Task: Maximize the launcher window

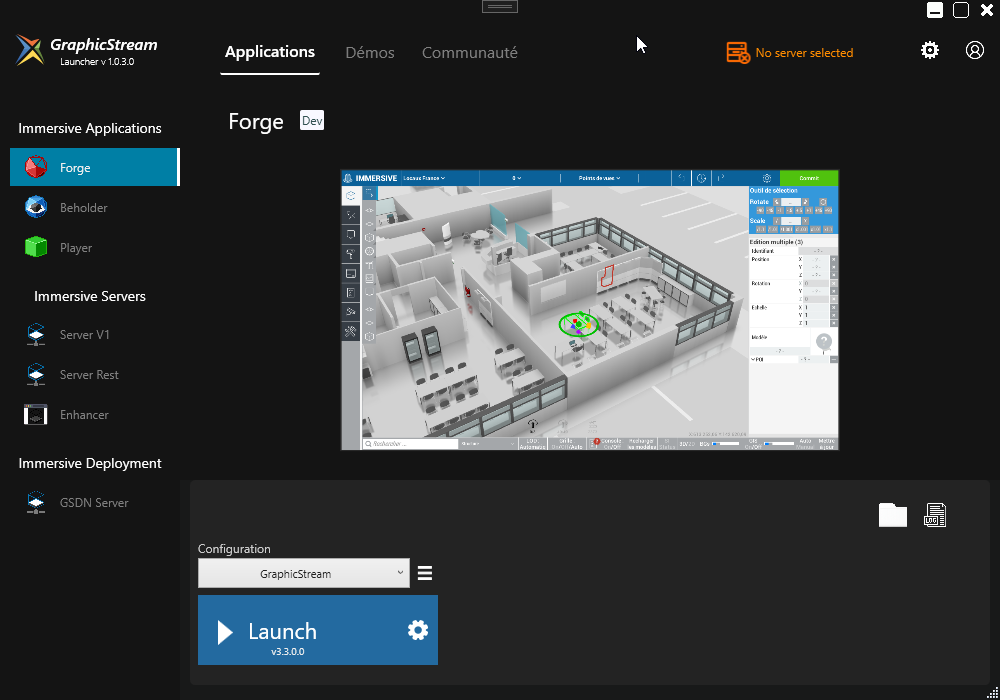Action: point(961,10)
